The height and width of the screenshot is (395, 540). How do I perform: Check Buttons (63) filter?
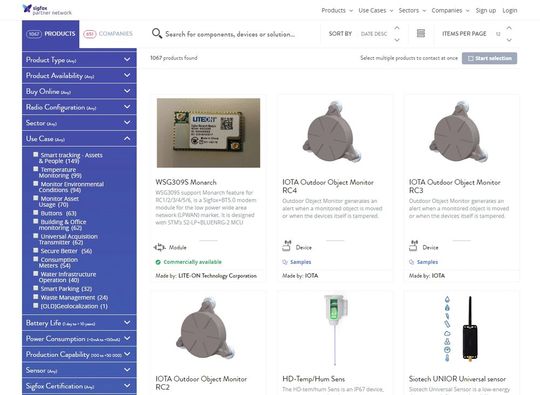click(35, 212)
